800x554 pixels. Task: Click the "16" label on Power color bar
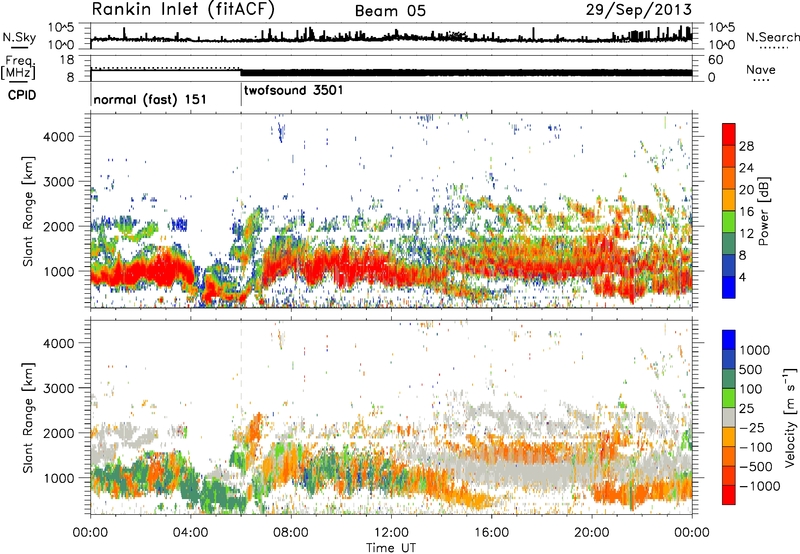[746, 212]
